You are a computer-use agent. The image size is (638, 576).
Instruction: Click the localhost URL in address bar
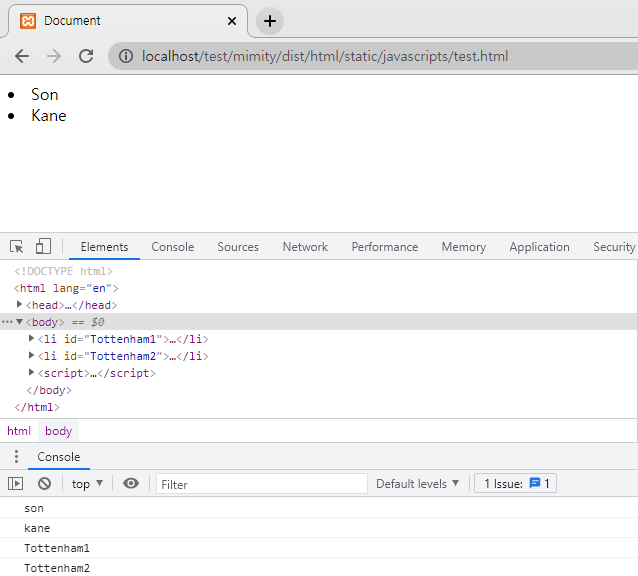click(x=325, y=56)
